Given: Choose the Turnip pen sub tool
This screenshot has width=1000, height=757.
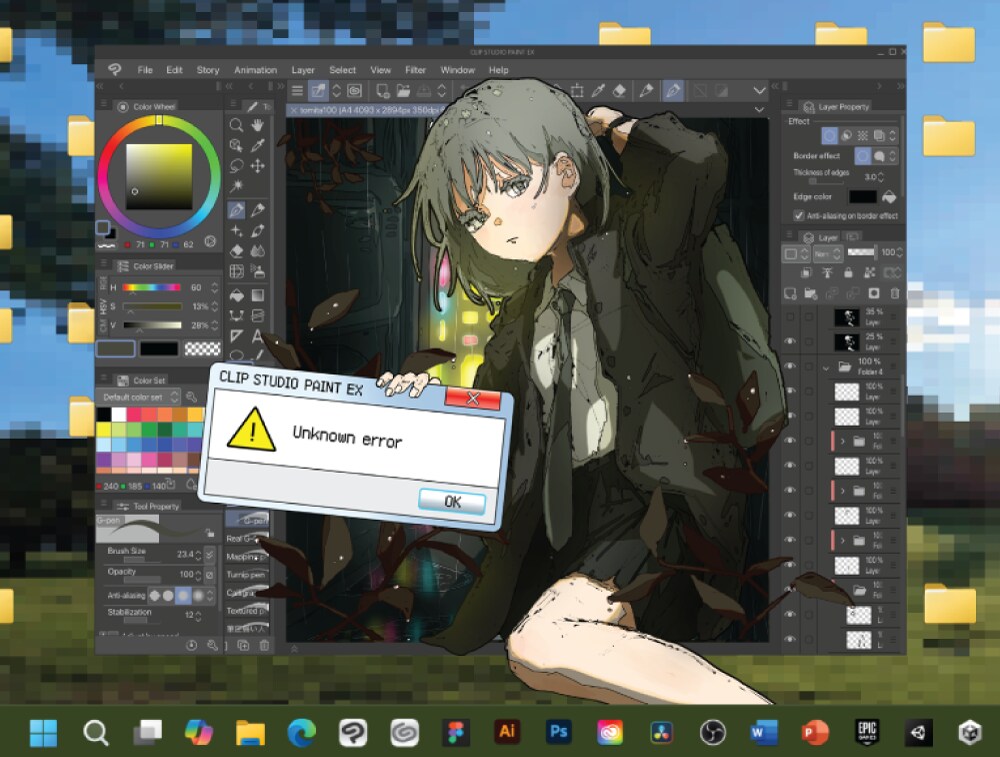Looking at the screenshot, I should [x=246, y=575].
